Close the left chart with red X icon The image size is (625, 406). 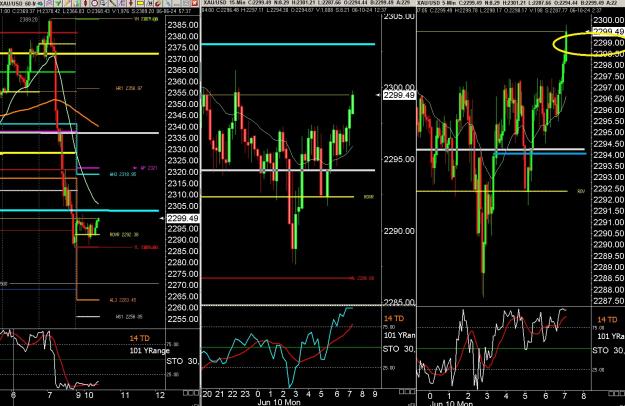click(195, 3)
